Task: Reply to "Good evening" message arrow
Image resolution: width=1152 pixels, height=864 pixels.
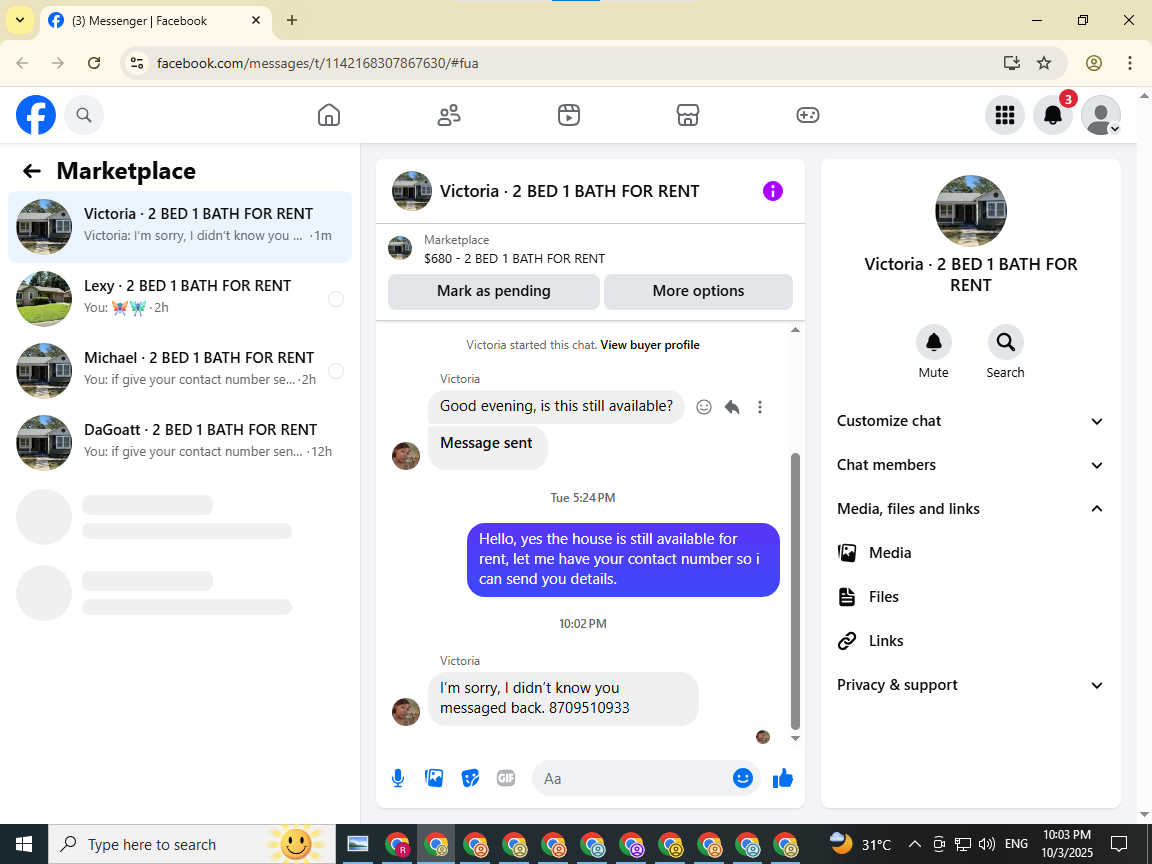Action: tap(732, 407)
